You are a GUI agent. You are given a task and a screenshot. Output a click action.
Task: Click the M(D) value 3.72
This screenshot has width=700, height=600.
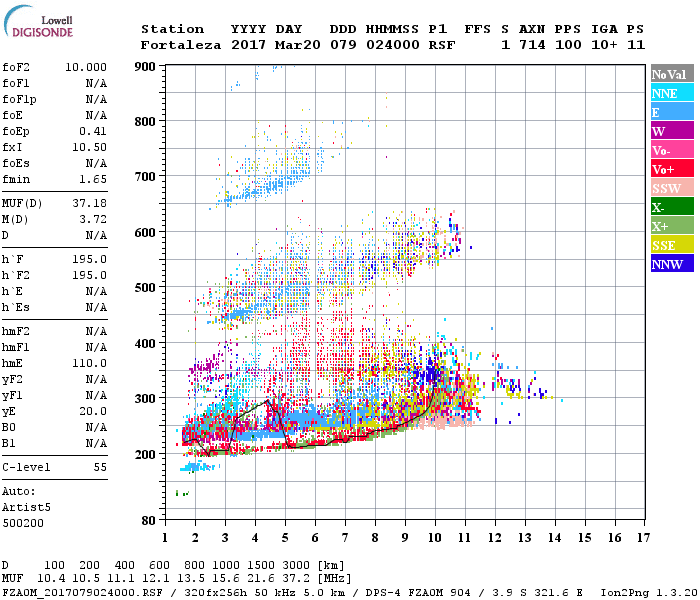coord(93,219)
